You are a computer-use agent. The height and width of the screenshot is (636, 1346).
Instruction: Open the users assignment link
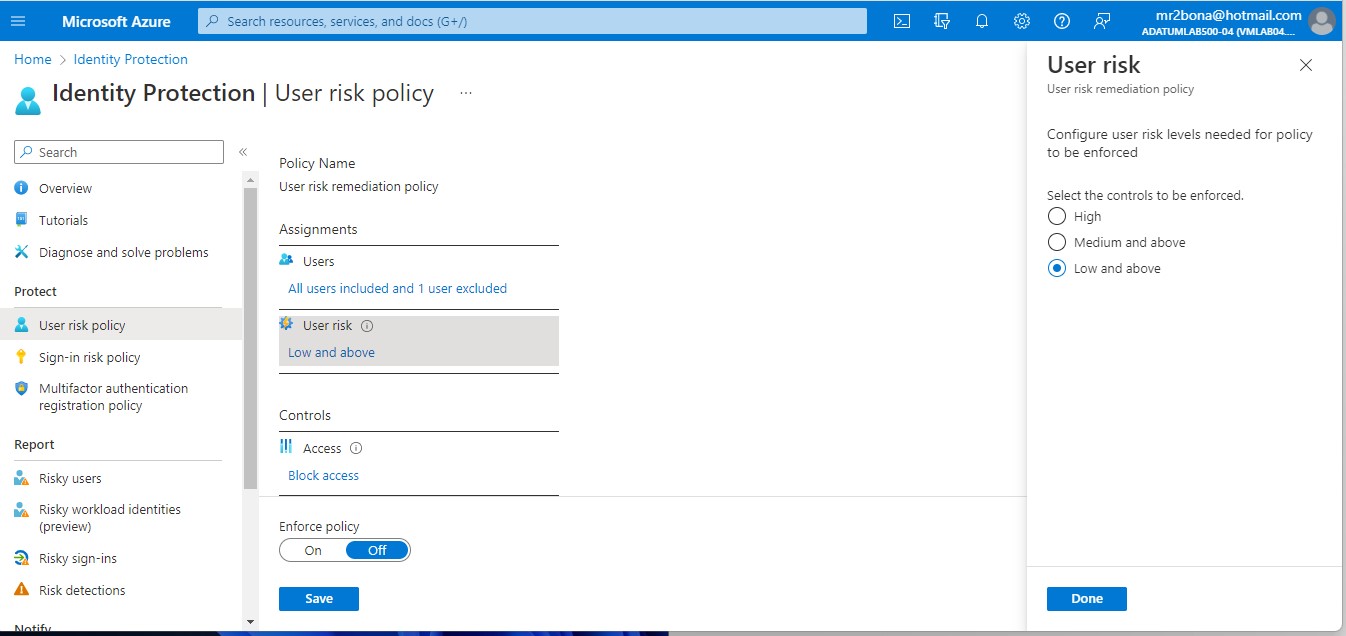[395, 288]
